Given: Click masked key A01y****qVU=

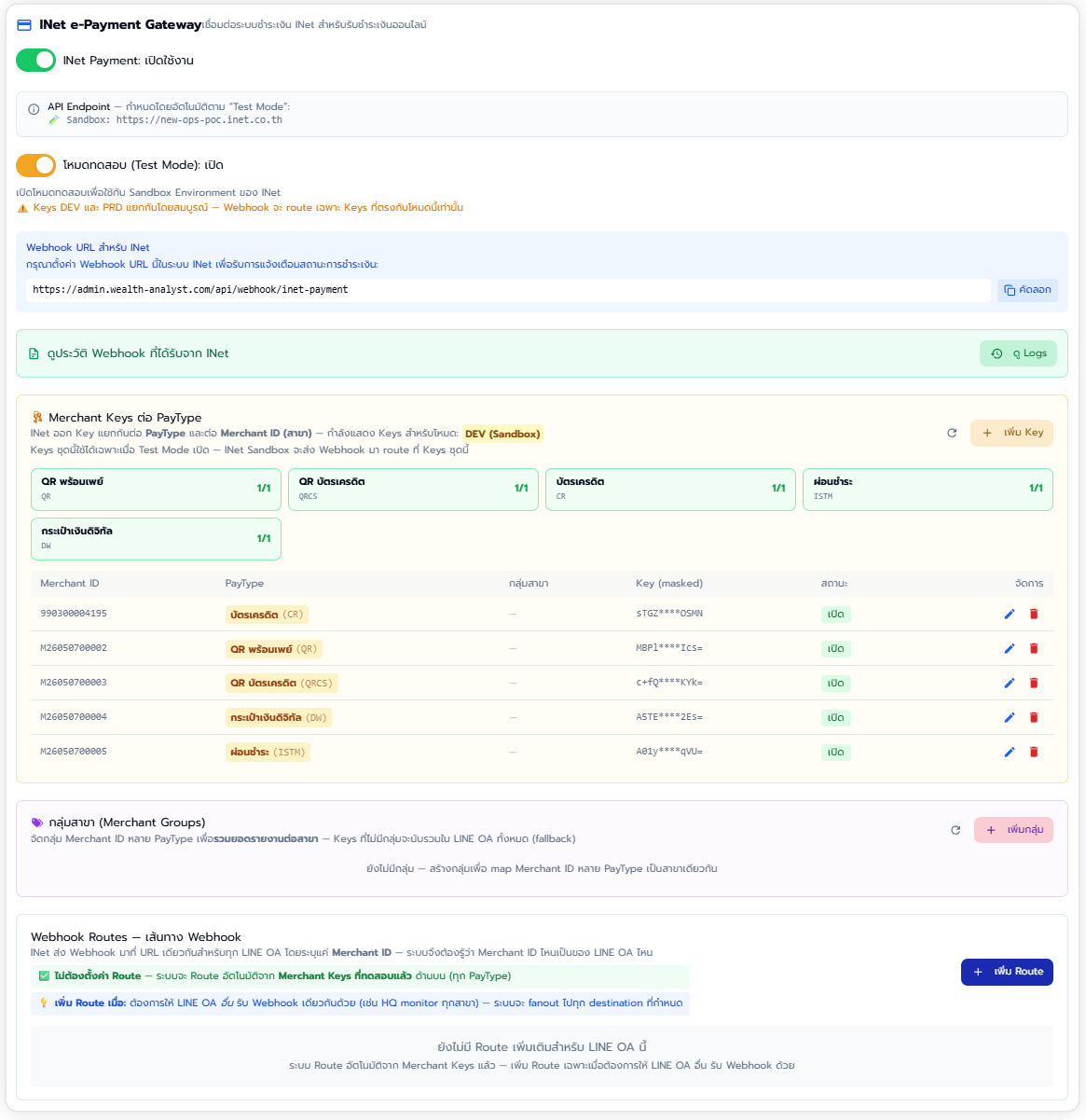Looking at the screenshot, I should click(669, 752).
